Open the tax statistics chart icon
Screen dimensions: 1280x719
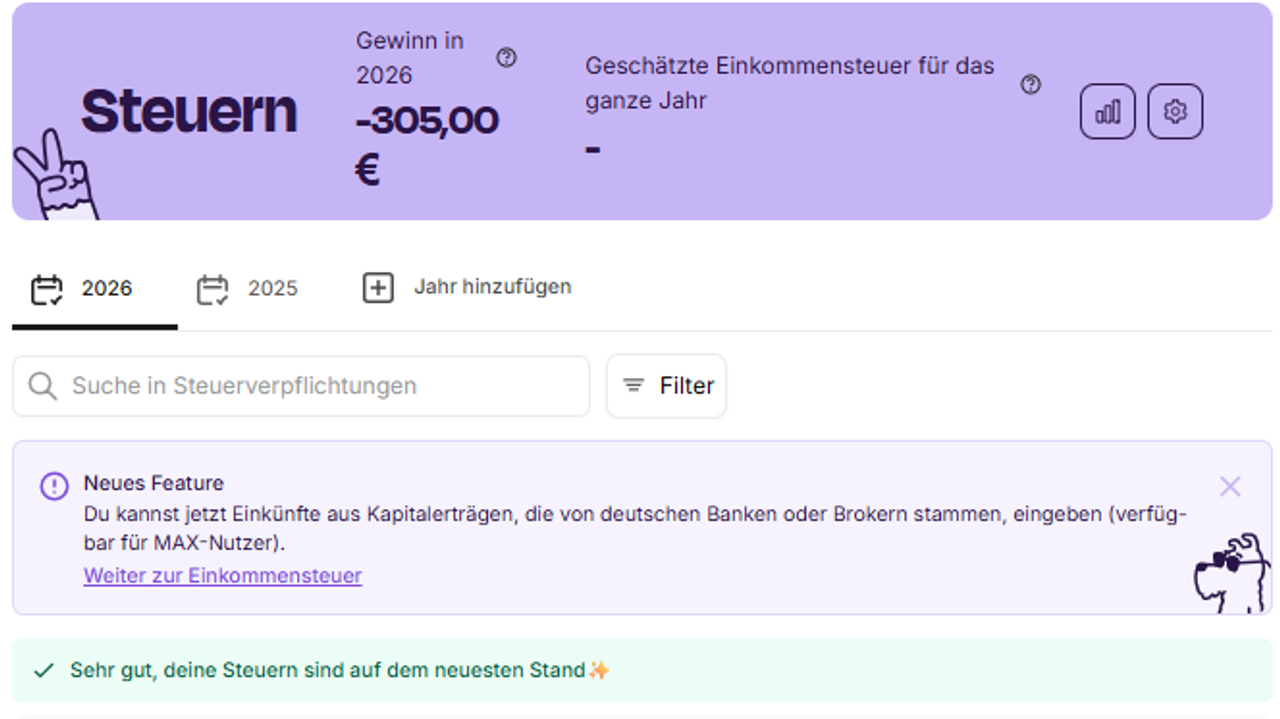point(1107,112)
